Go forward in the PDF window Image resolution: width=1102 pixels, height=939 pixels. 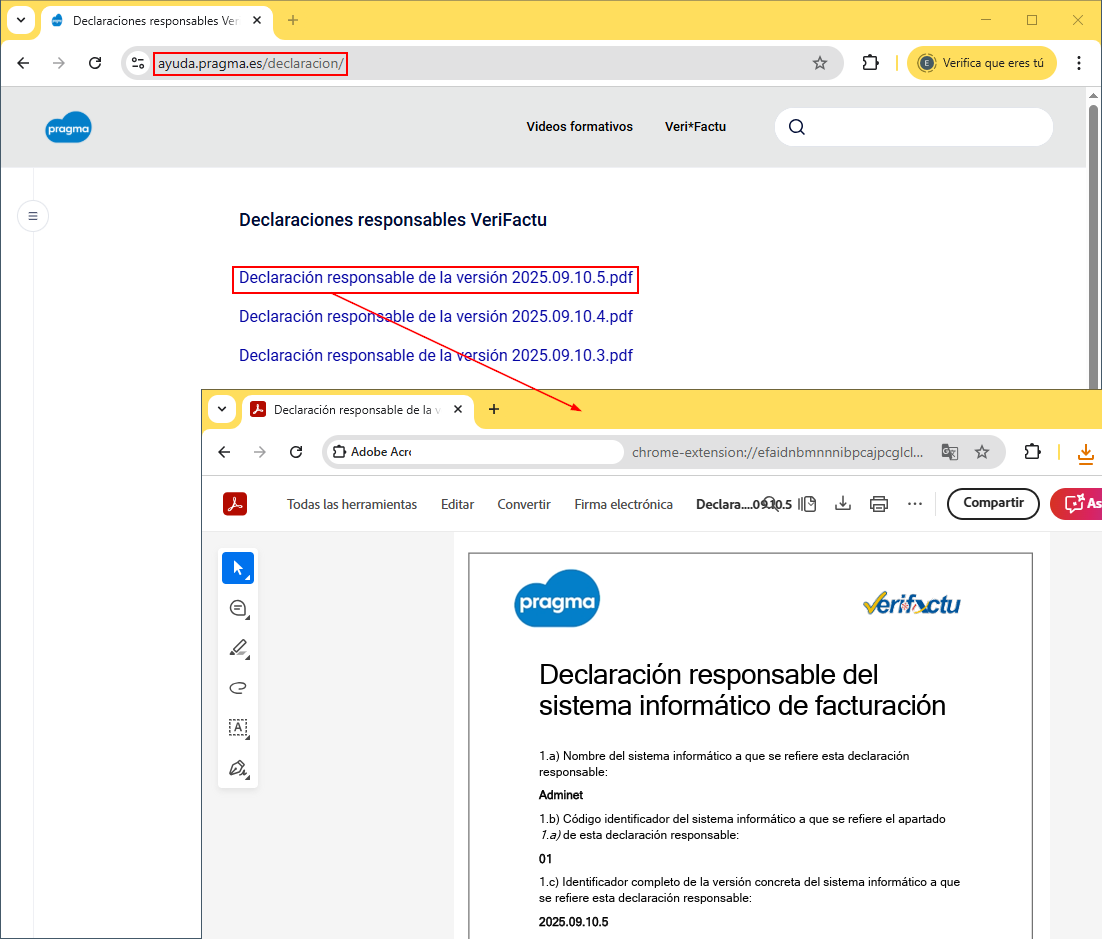pyautogui.click(x=260, y=452)
